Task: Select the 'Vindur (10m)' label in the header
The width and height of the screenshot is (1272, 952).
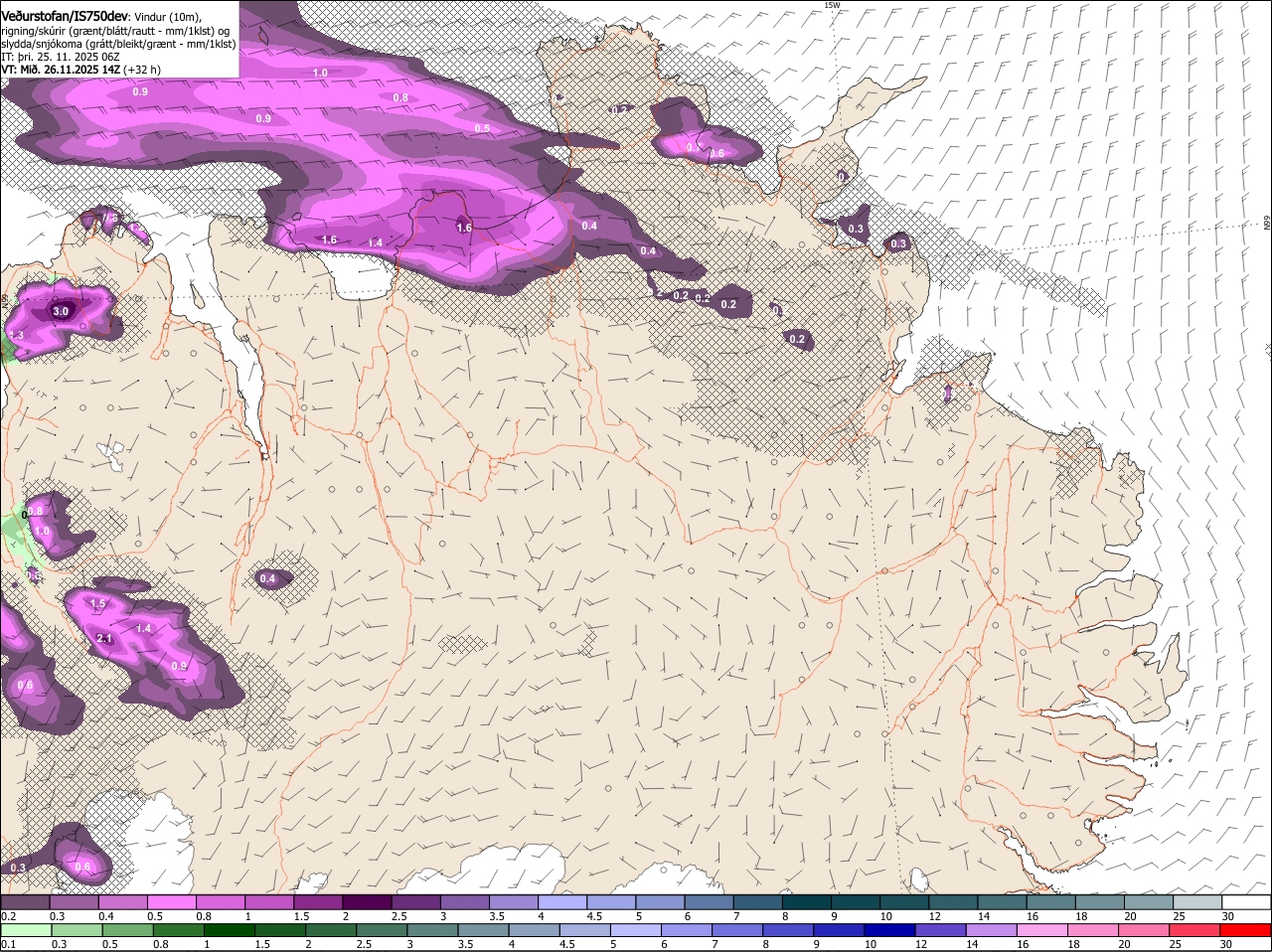Action: tap(168, 17)
